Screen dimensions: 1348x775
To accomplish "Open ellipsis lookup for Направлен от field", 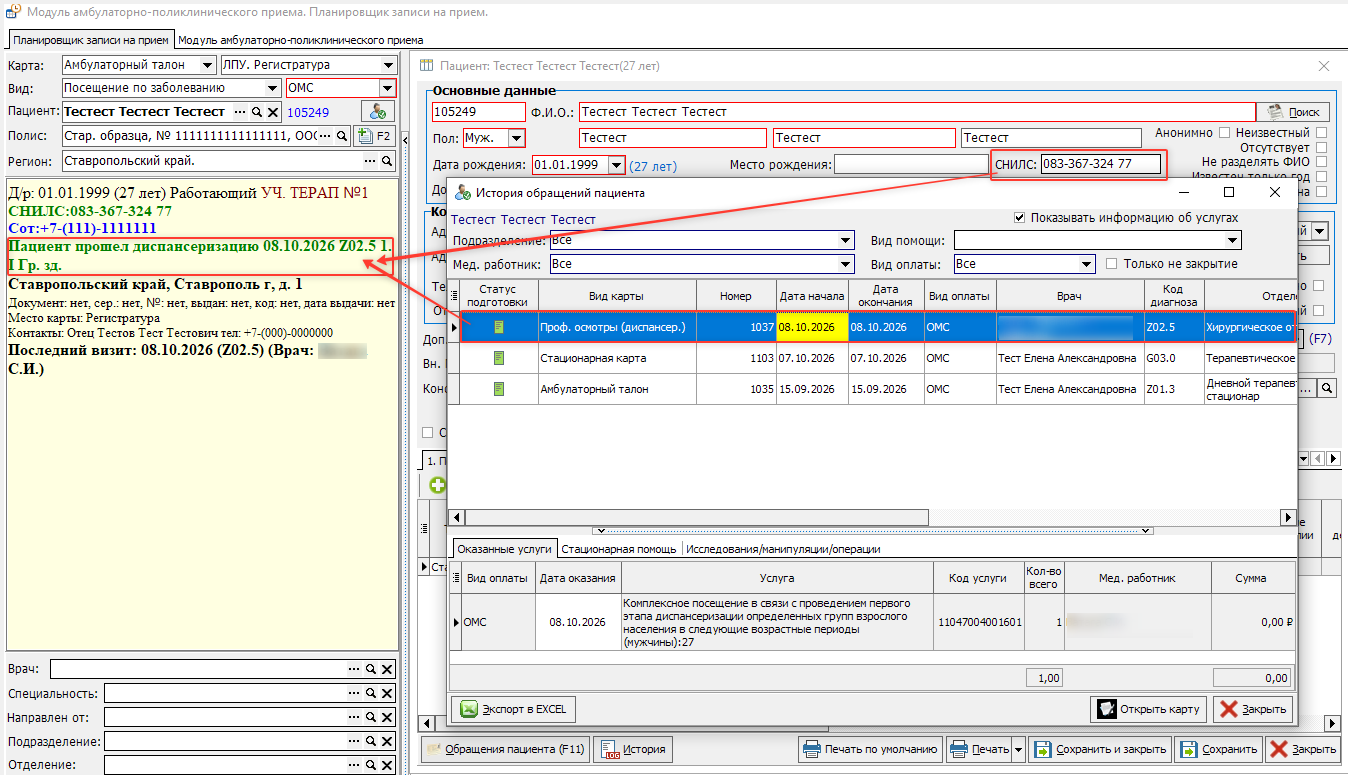I will coord(353,717).
